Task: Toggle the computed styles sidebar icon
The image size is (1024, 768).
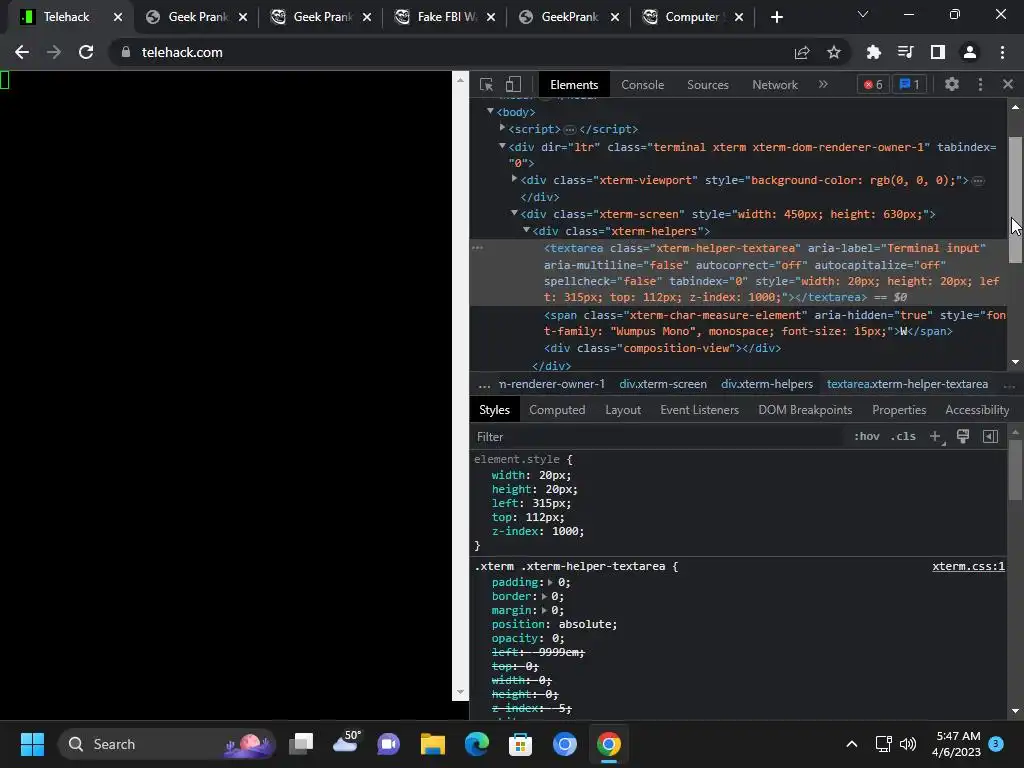Action: [x=990, y=436]
